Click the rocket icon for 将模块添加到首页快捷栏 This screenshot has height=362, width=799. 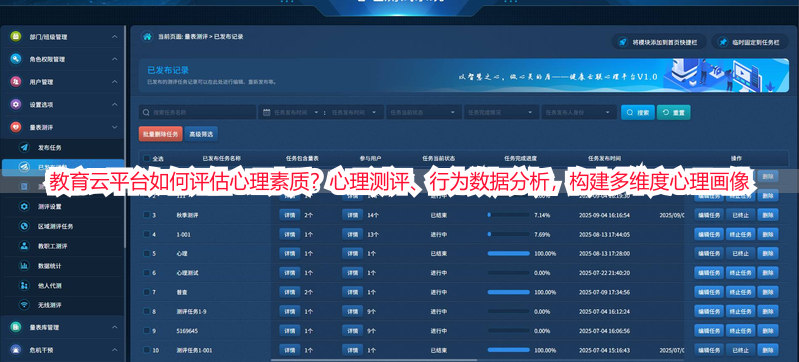pyautogui.click(x=622, y=42)
